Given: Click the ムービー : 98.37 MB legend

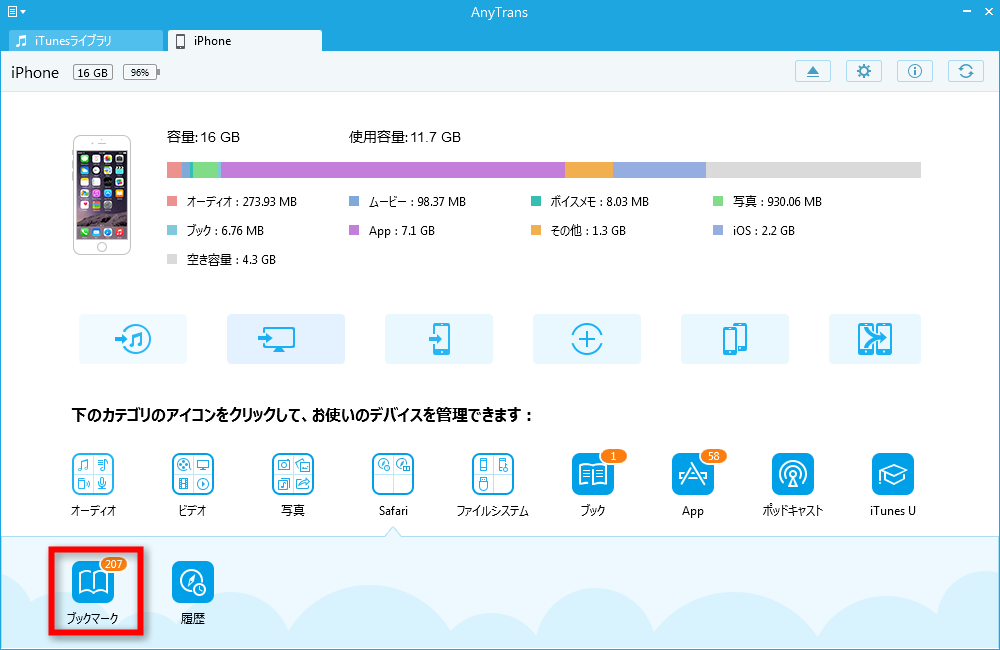Looking at the screenshot, I should coord(408,202).
